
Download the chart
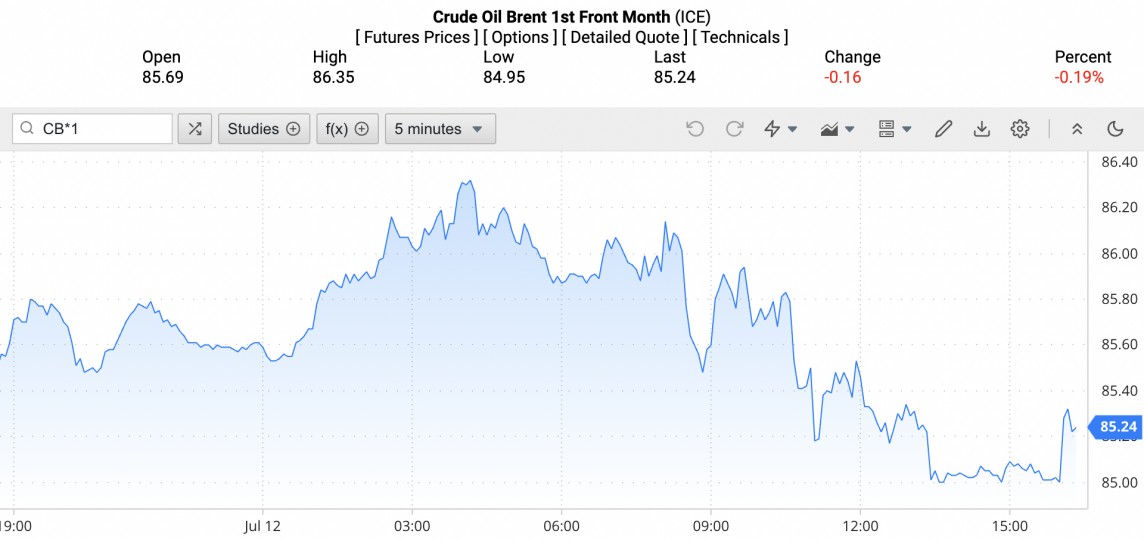(982, 129)
